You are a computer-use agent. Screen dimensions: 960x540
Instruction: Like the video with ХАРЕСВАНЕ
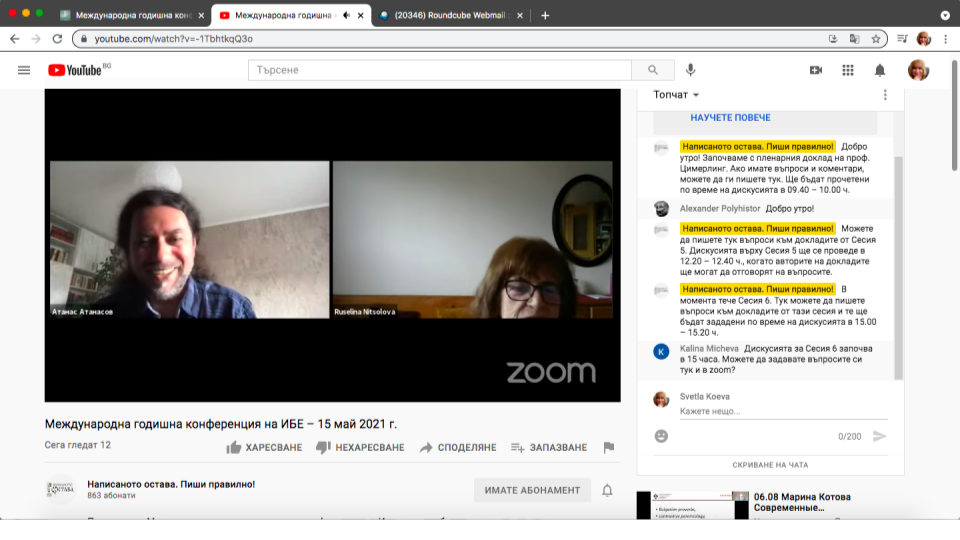click(x=264, y=447)
